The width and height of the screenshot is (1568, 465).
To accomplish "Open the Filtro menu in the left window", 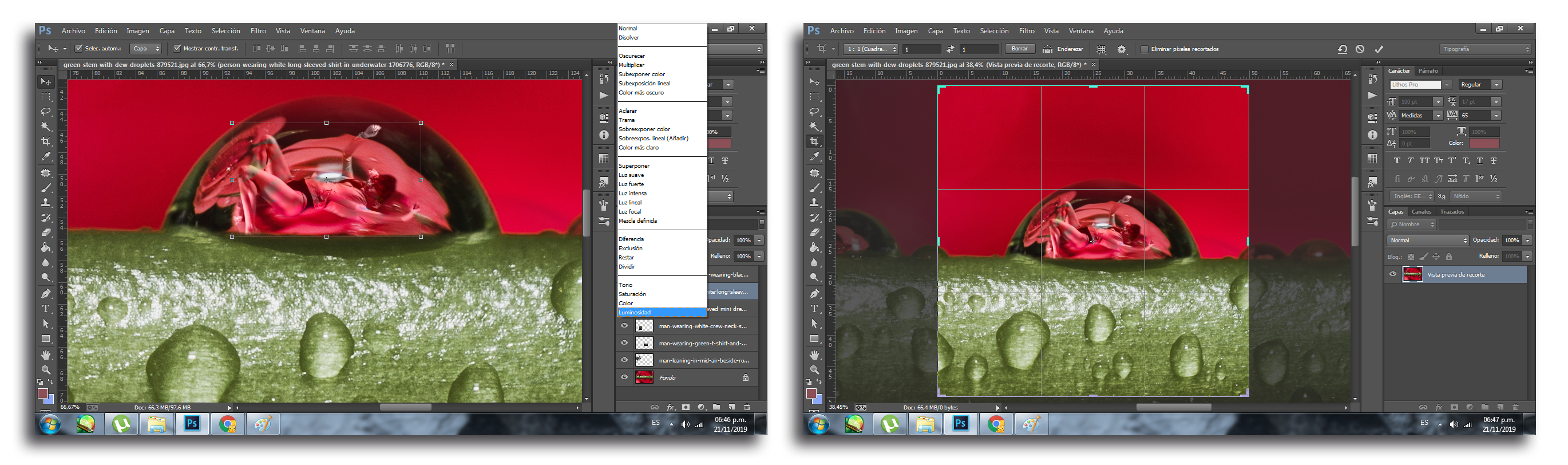I will click(x=258, y=31).
